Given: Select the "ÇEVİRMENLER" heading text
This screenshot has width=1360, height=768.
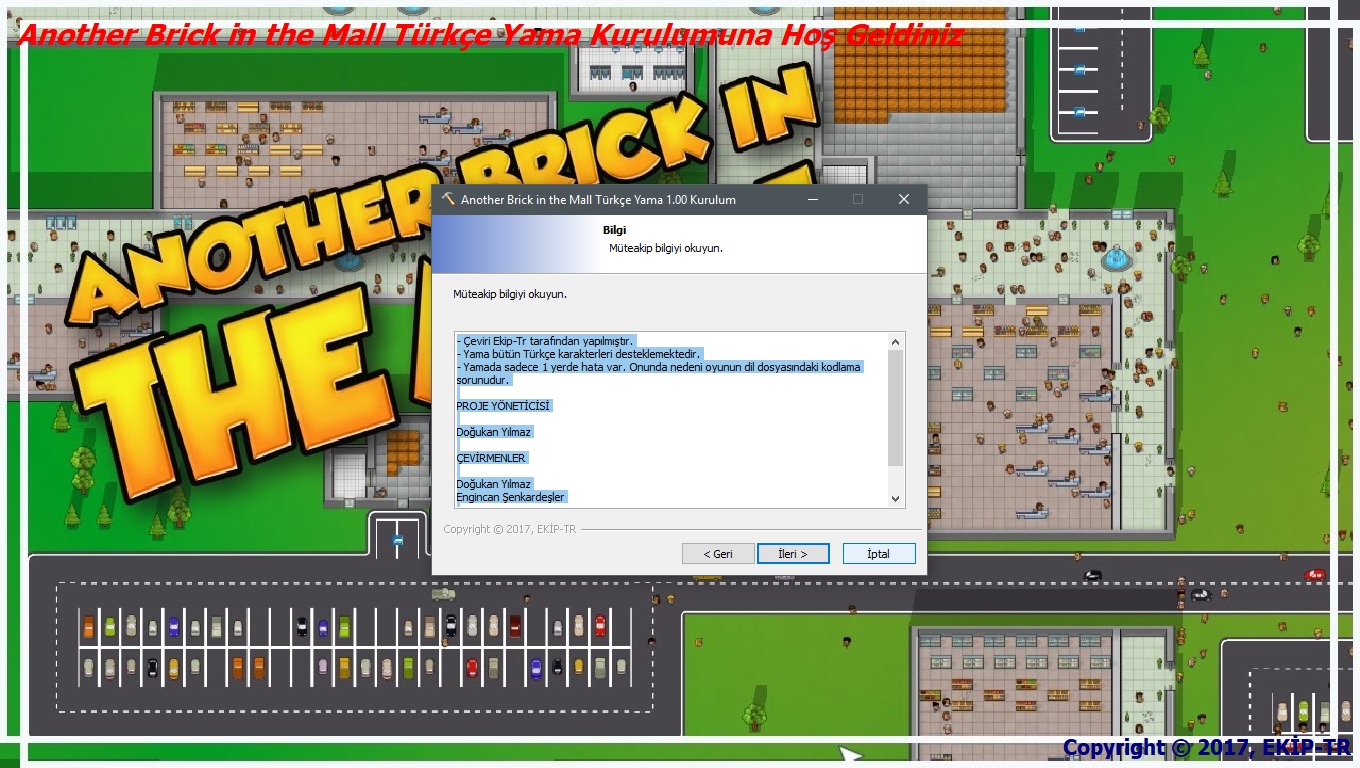Looking at the screenshot, I should (x=491, y=458).
